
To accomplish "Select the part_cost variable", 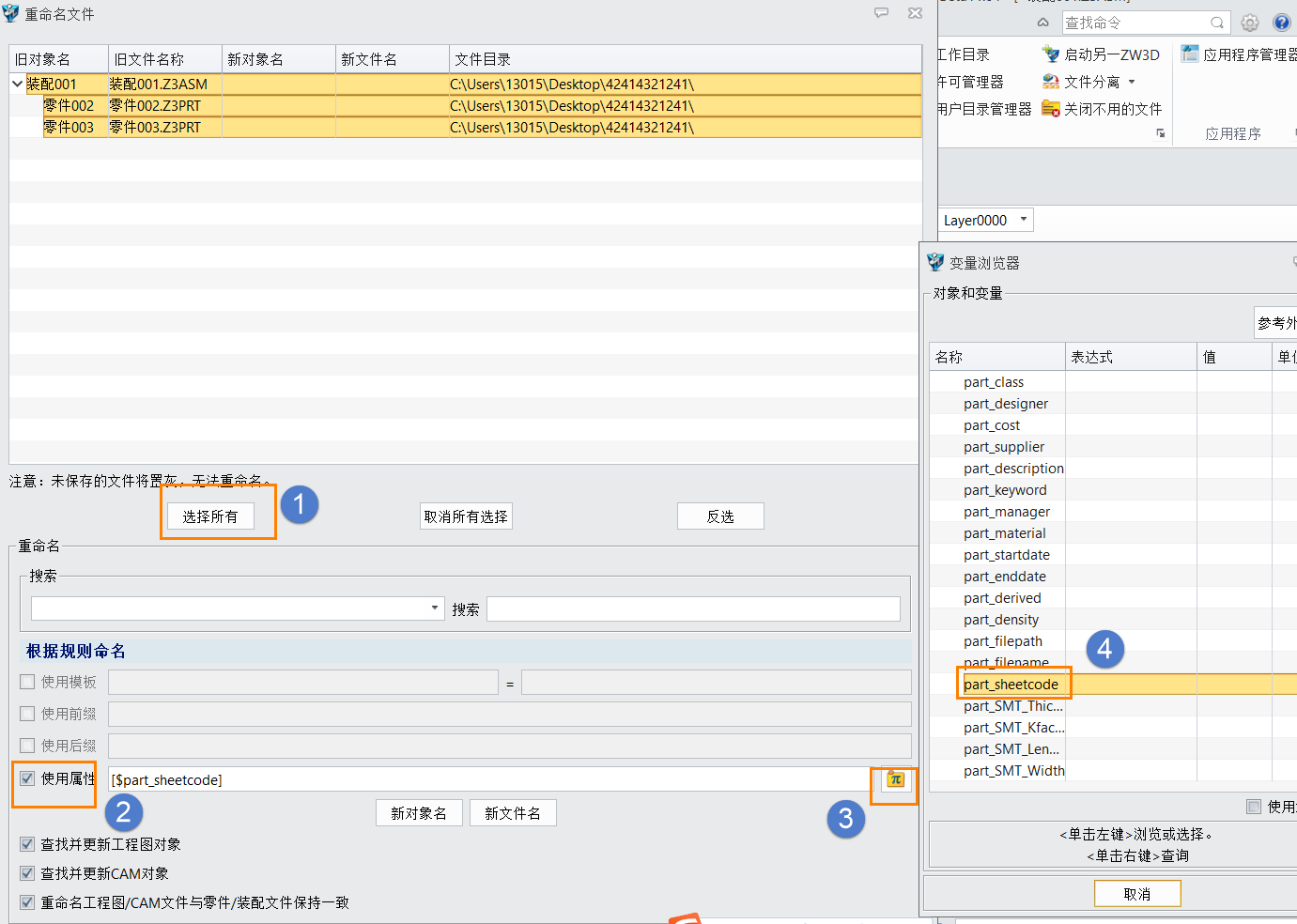I will click(992, 425).
